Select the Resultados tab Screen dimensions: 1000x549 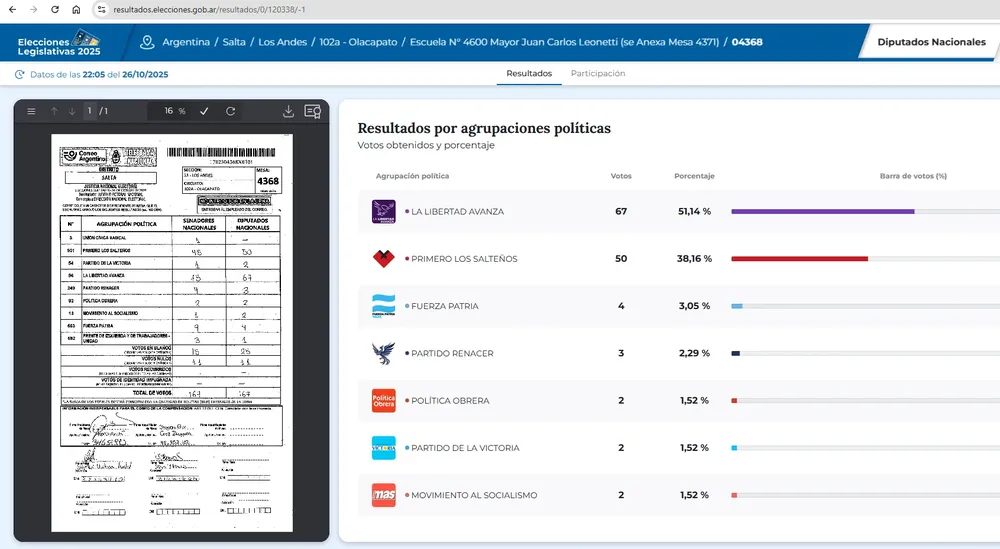pyautogui.click(x=529, y=74)
